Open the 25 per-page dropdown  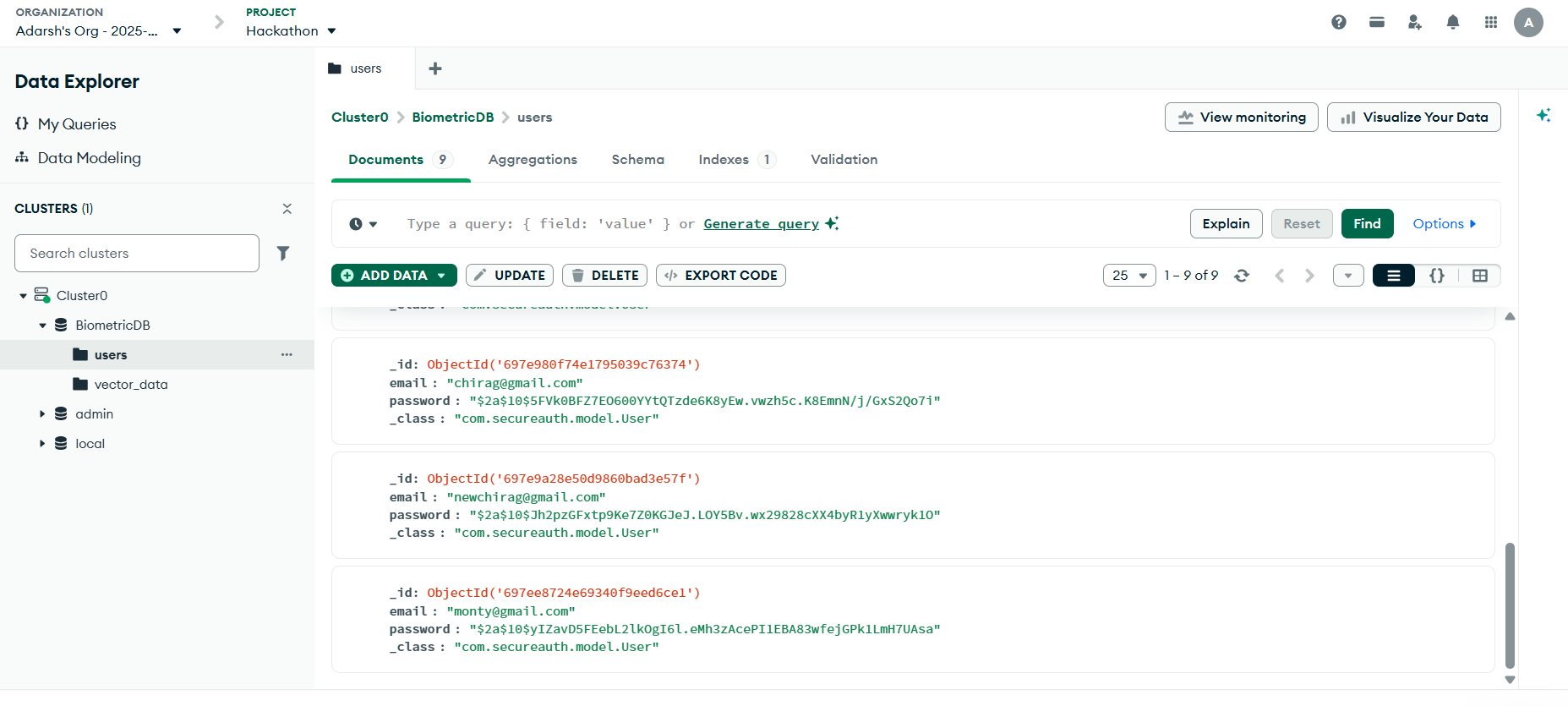pos(1128,276)
